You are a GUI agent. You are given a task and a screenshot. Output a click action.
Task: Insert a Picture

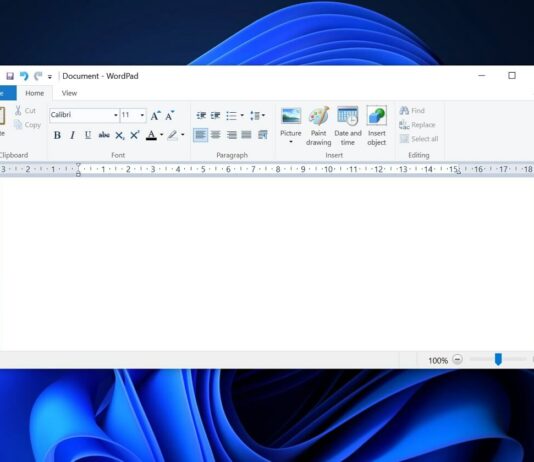291,121
